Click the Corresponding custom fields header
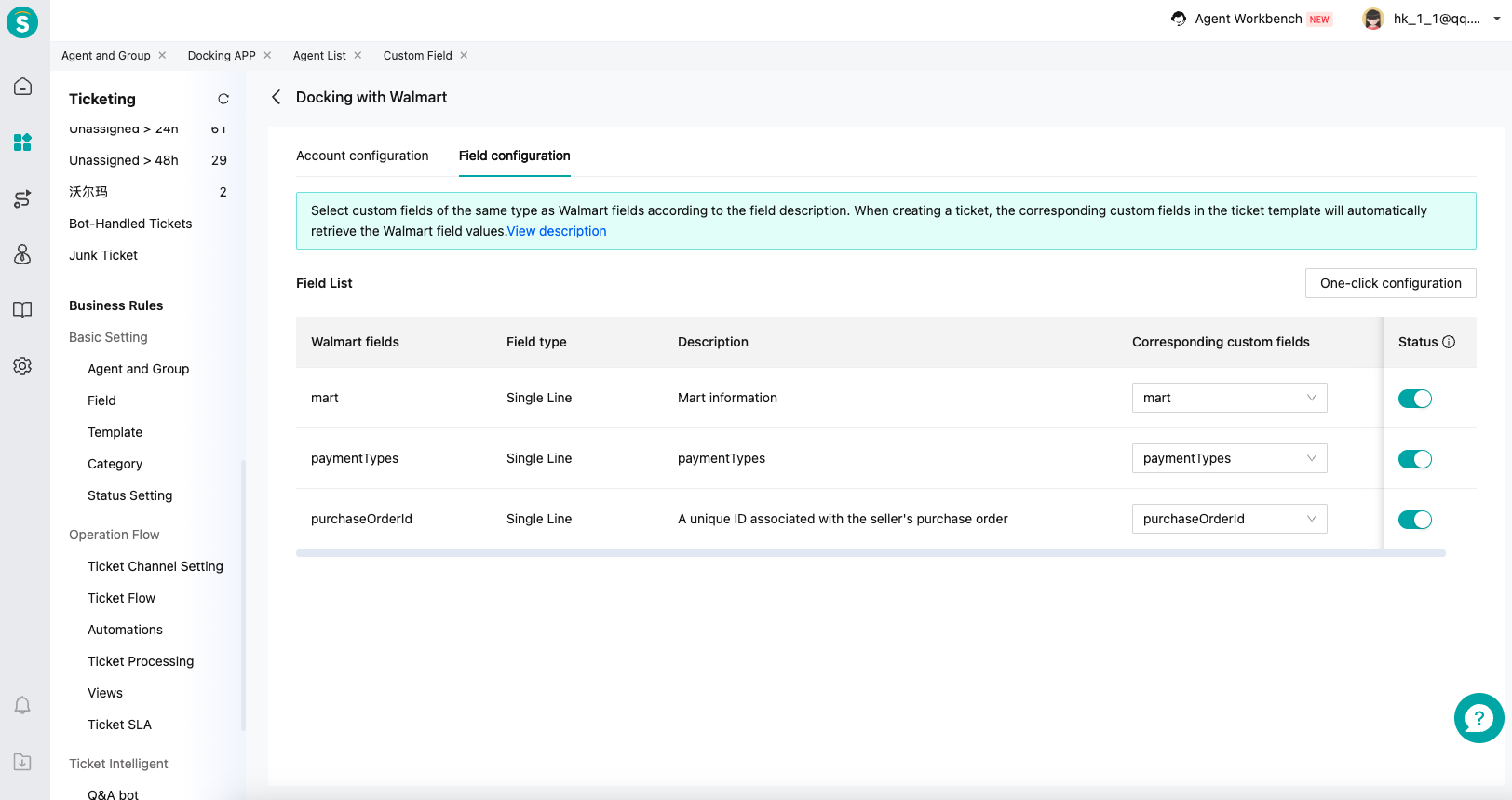This screenshot has height=800, width=1512. [1221, 342]
